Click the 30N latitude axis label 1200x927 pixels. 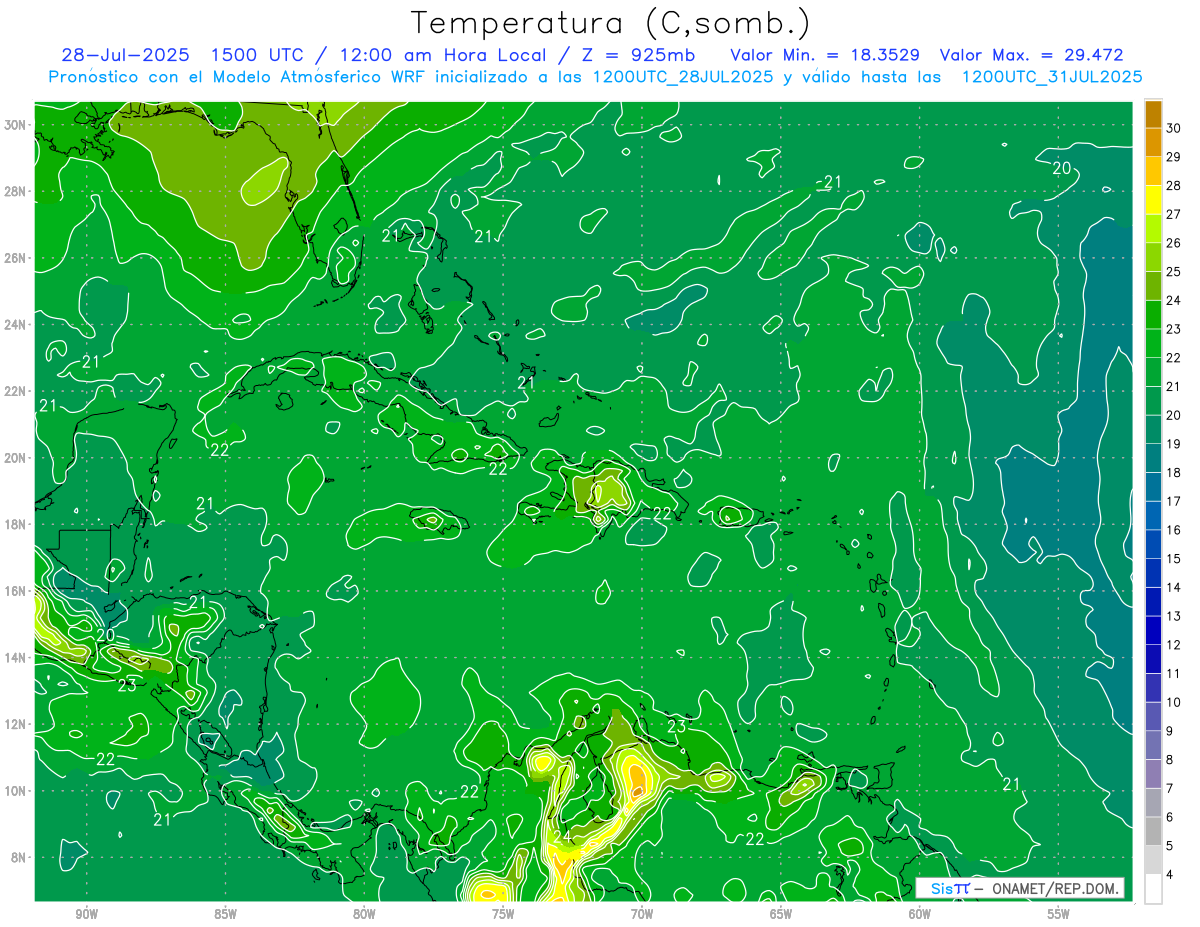(x=16, y=125)
